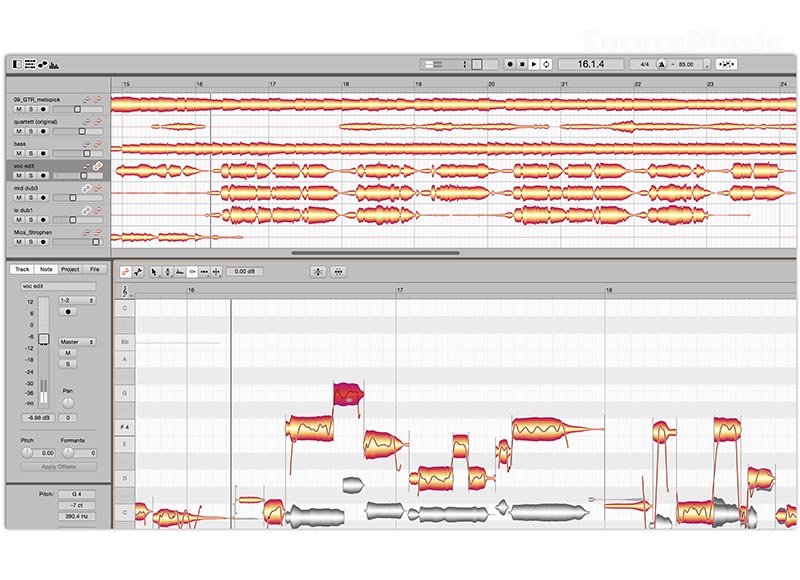The width and height of the screenshot is (800, 580).
Task: Select the Pitch tool
Action: pyautogui.click(x=167, y=272)
